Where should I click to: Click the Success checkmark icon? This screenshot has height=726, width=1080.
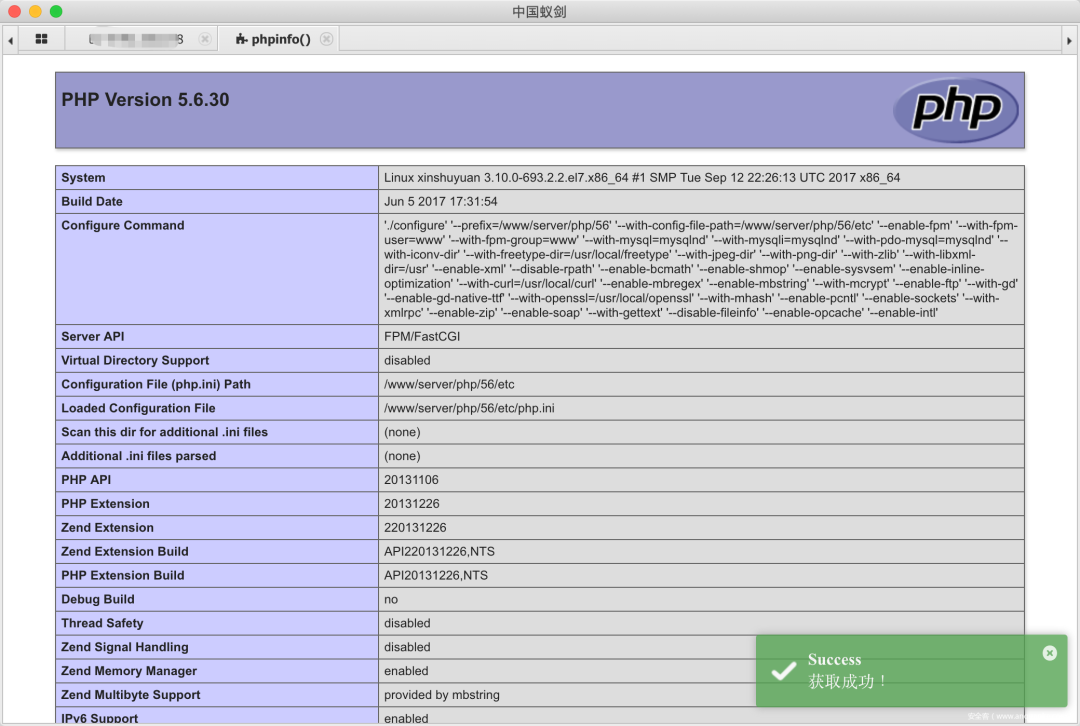click(x=783, y=670)
